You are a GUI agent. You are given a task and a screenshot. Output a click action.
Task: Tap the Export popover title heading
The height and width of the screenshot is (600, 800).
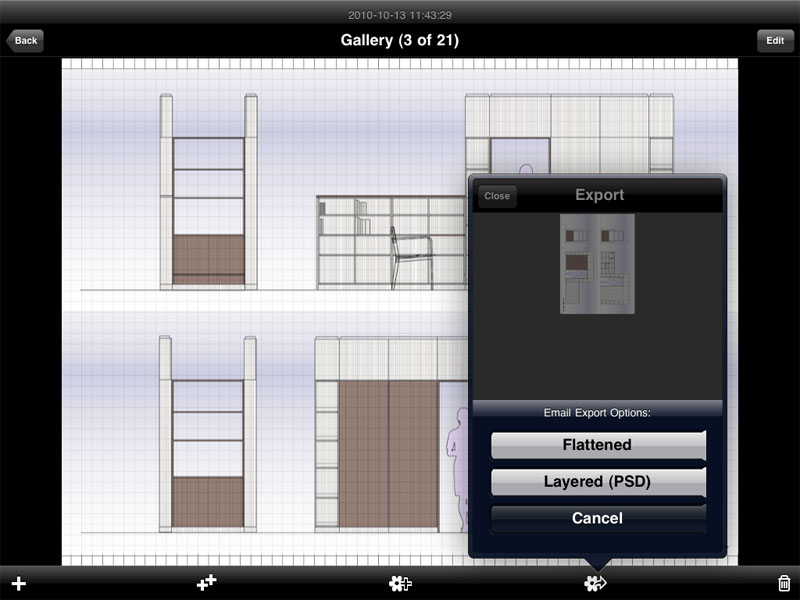pos(600,195)
